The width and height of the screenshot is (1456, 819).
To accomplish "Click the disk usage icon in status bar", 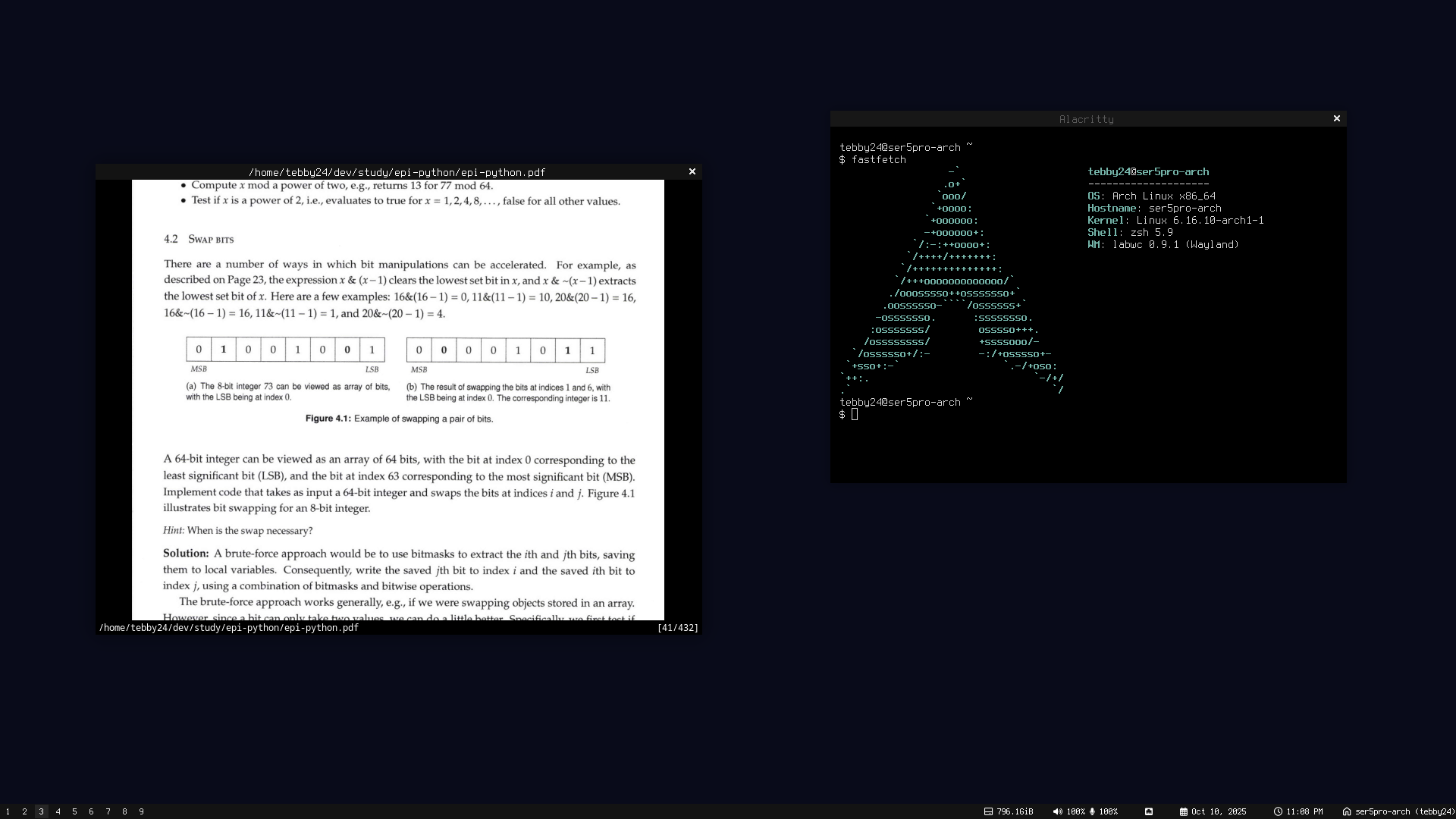I will (x=988, y=811).
